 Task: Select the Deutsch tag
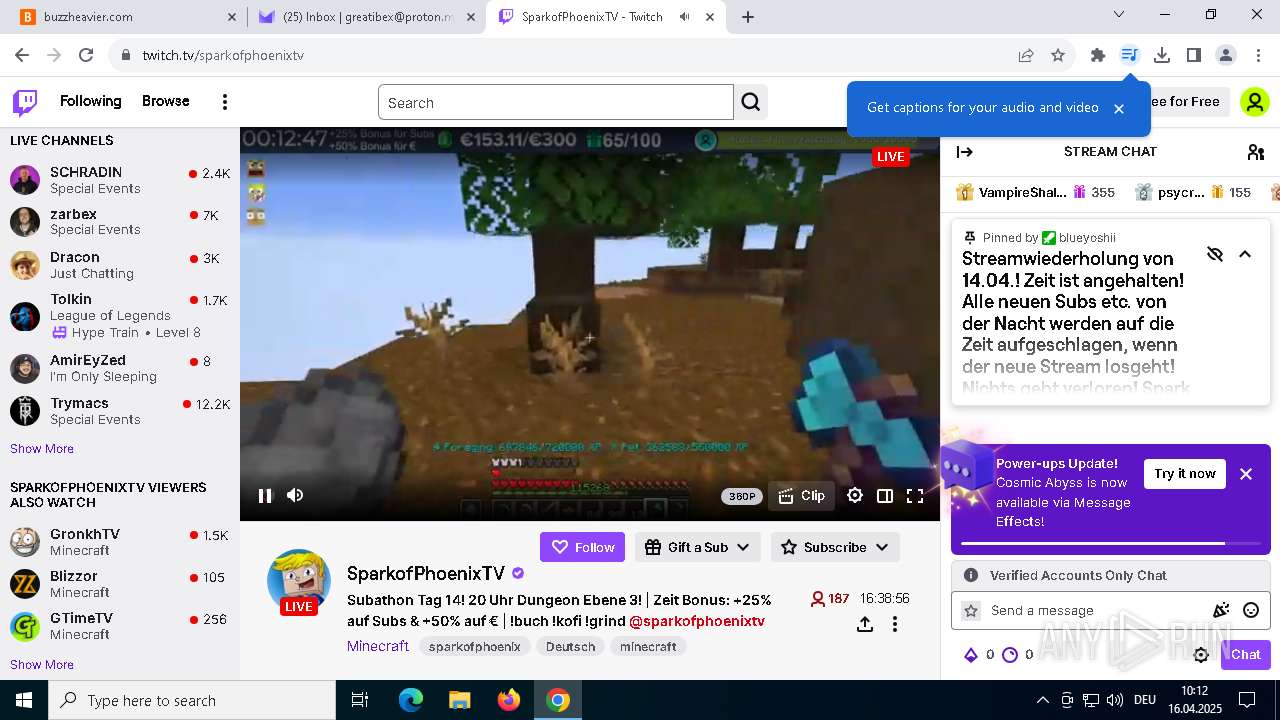571,647
